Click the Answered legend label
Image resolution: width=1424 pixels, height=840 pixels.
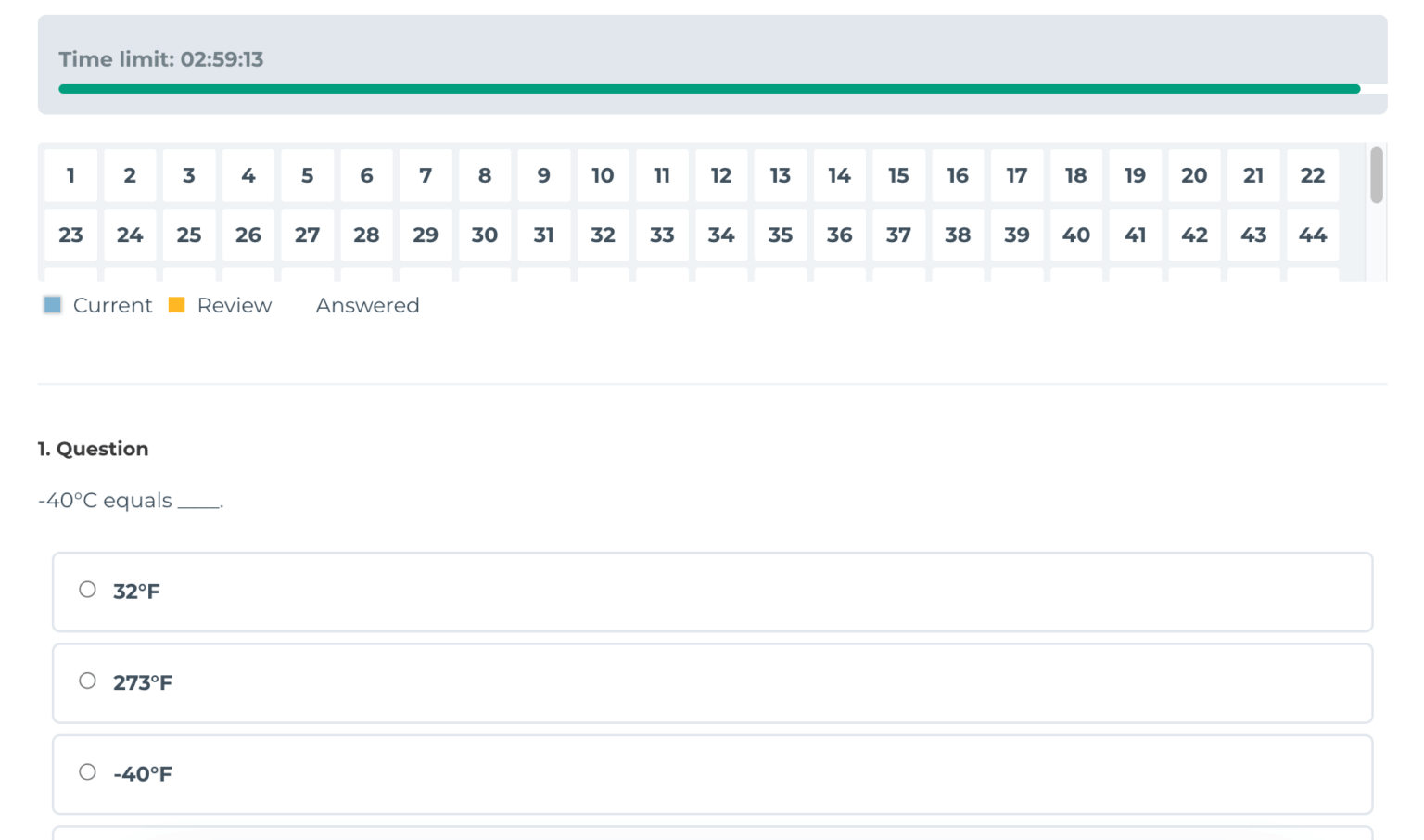click(x=367, y=305)
